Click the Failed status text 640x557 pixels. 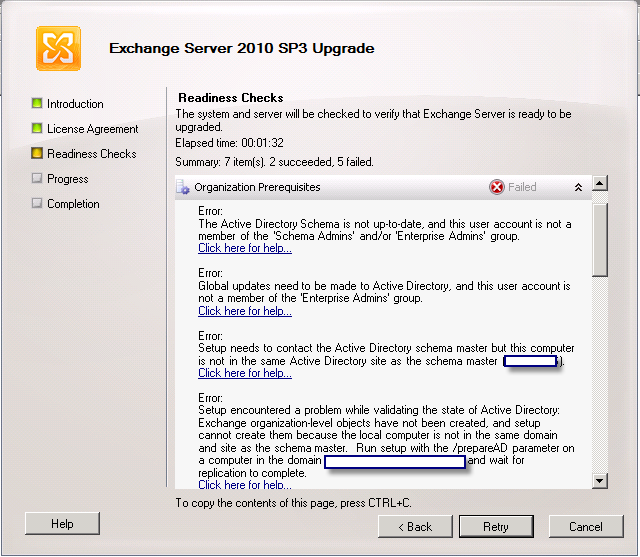522,187
